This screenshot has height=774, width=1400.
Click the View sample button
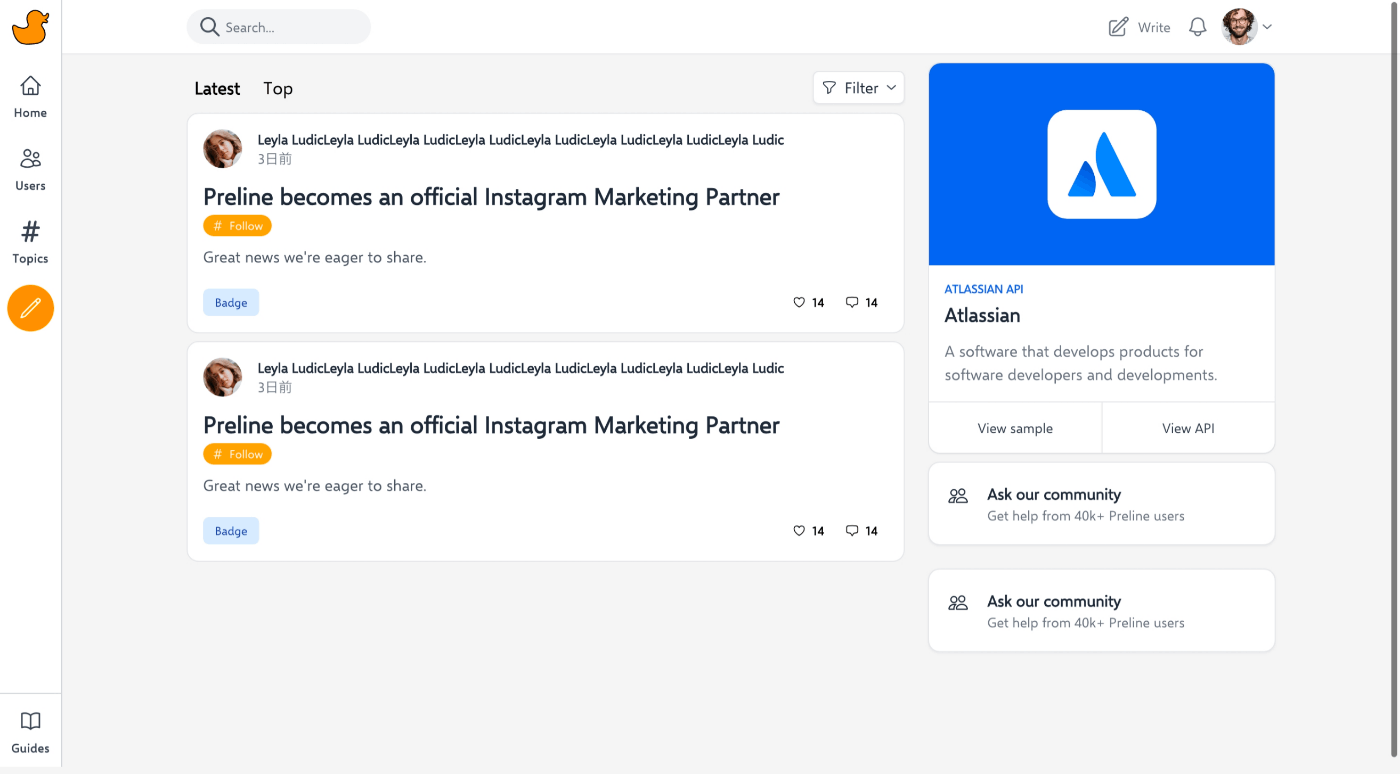pos(1015,428)
